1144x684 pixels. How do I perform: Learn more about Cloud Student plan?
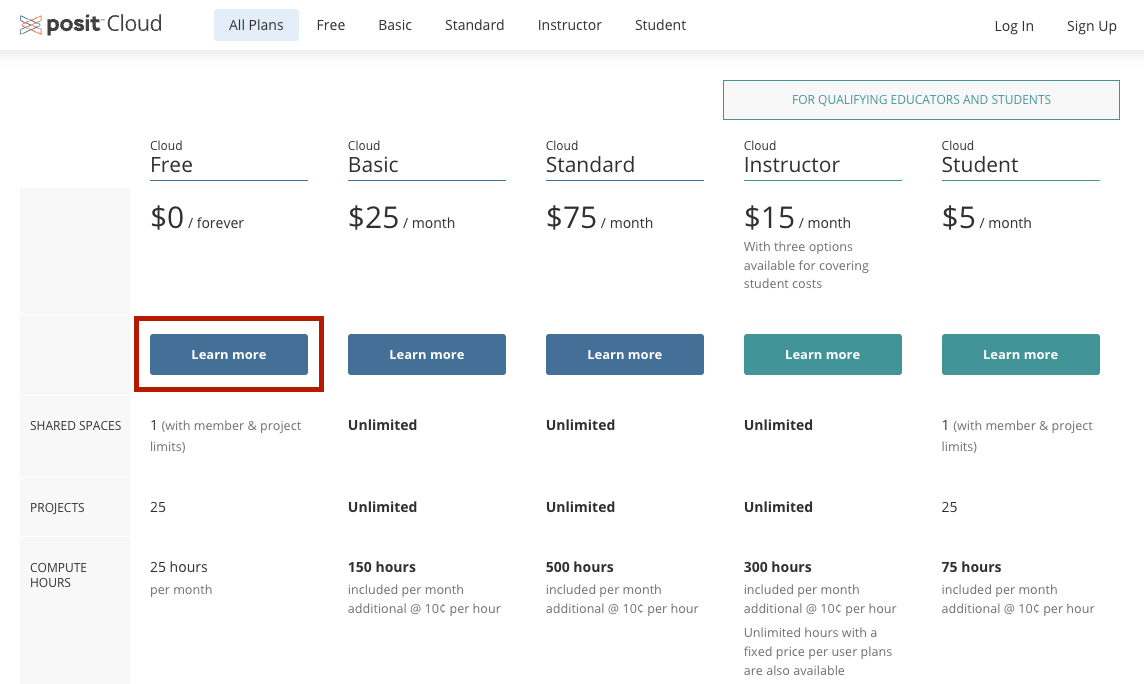click(x=1020, y=355)
